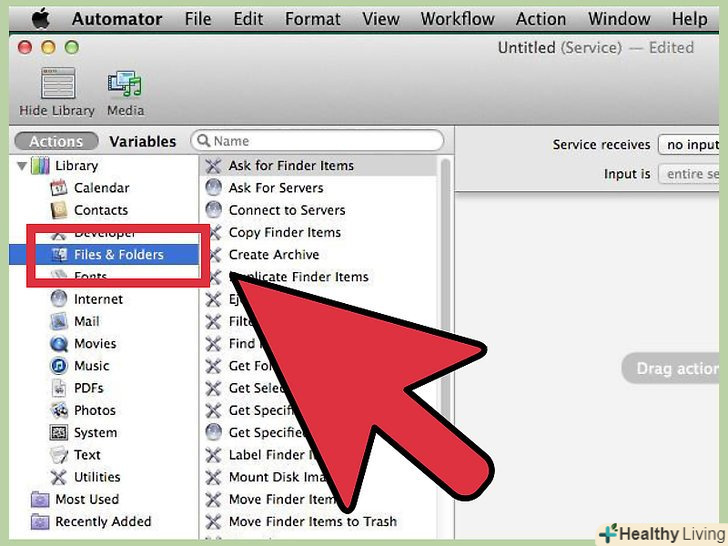
Task: Click the Ask for Finder Items icon
Action: [213, 166]
